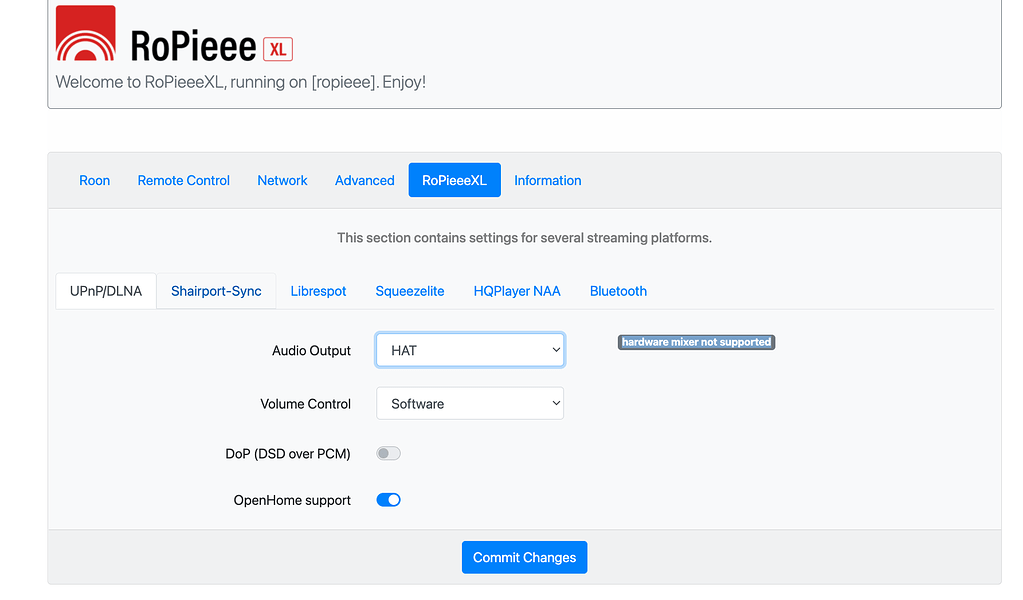This screenshot has height=600, width=1023.
Task: Open the Volume Control dropdown showing Software
Action: click(470, 403)
